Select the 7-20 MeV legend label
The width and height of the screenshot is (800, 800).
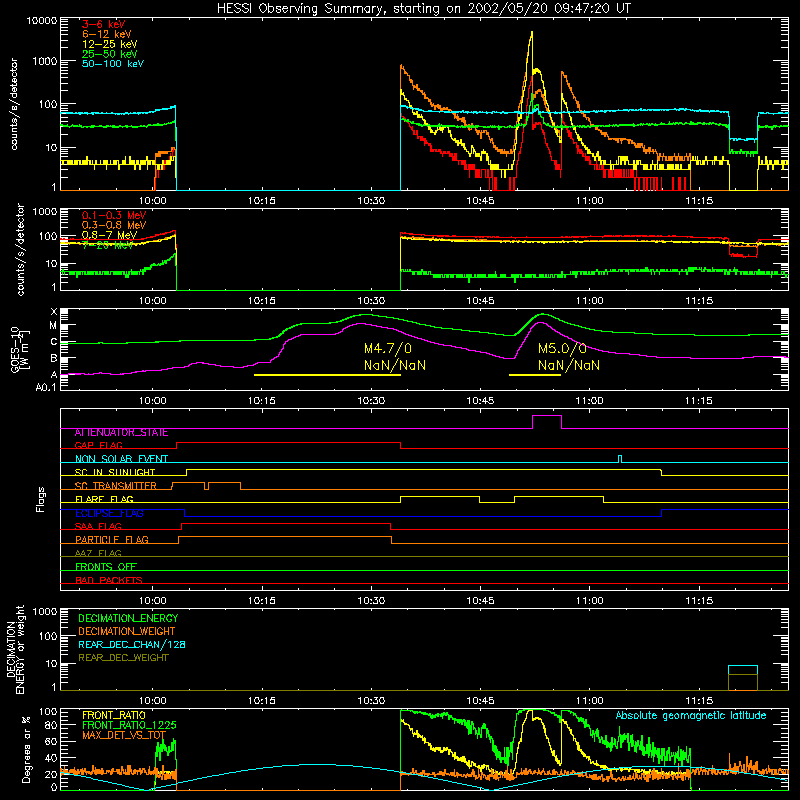click(x=107, y=245)
